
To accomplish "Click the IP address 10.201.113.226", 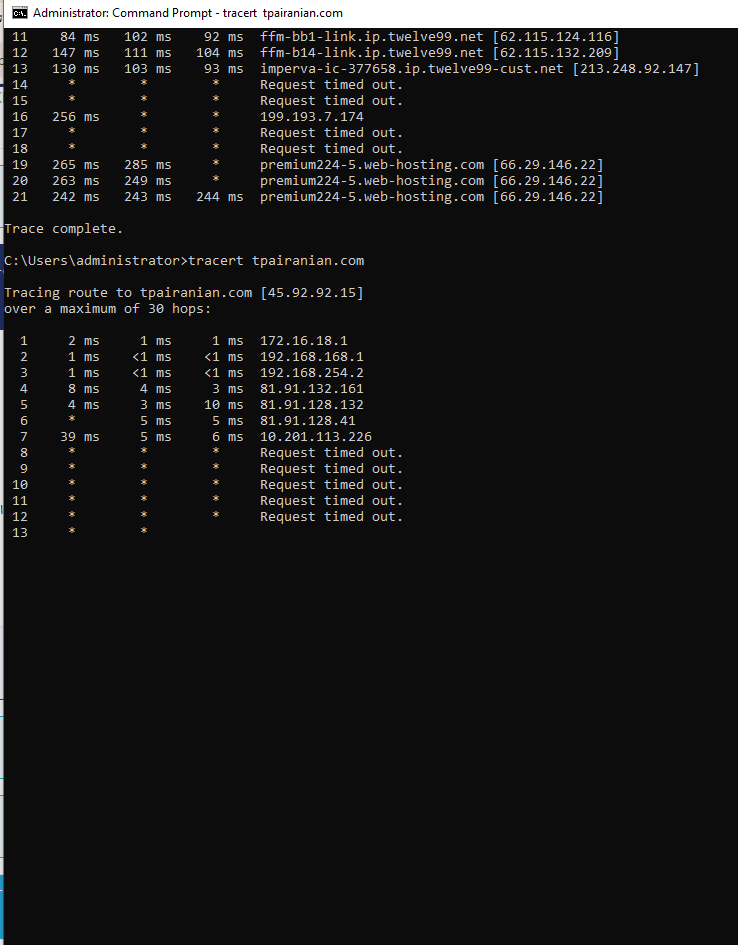I will (x=316, y=437).
